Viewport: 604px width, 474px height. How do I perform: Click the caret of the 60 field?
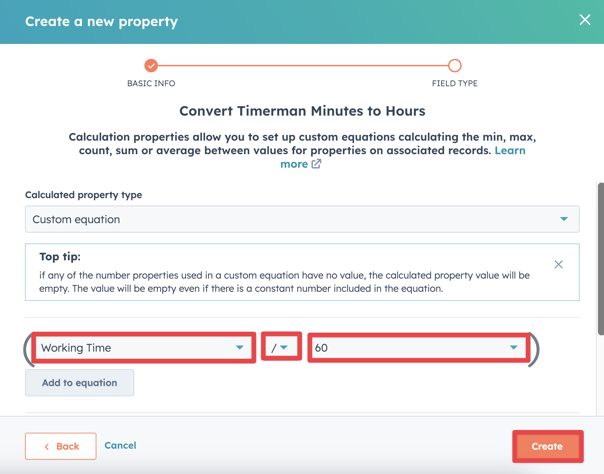pos(514,348)
